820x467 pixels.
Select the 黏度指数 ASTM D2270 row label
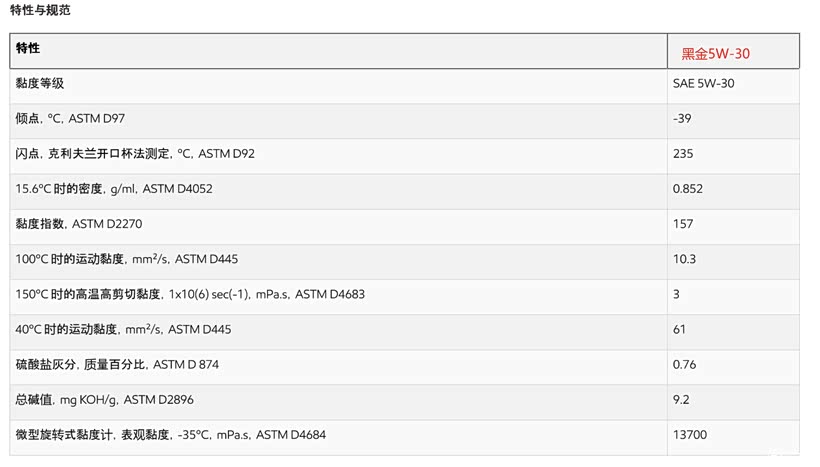[79, 224]
